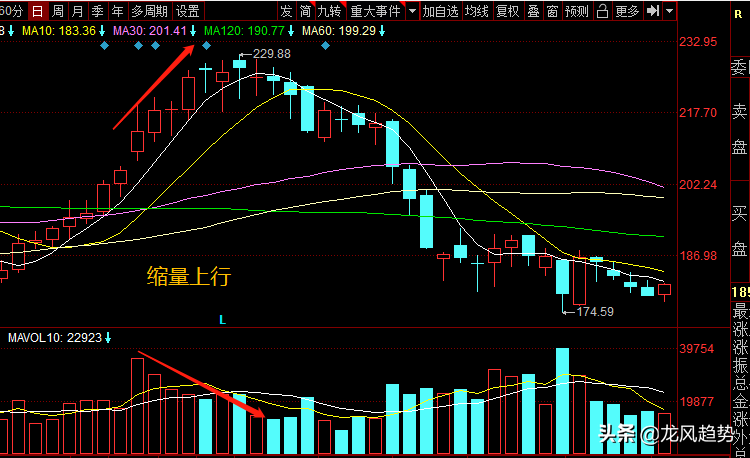Click the MA120: 190.77 label

click(244, 31)
